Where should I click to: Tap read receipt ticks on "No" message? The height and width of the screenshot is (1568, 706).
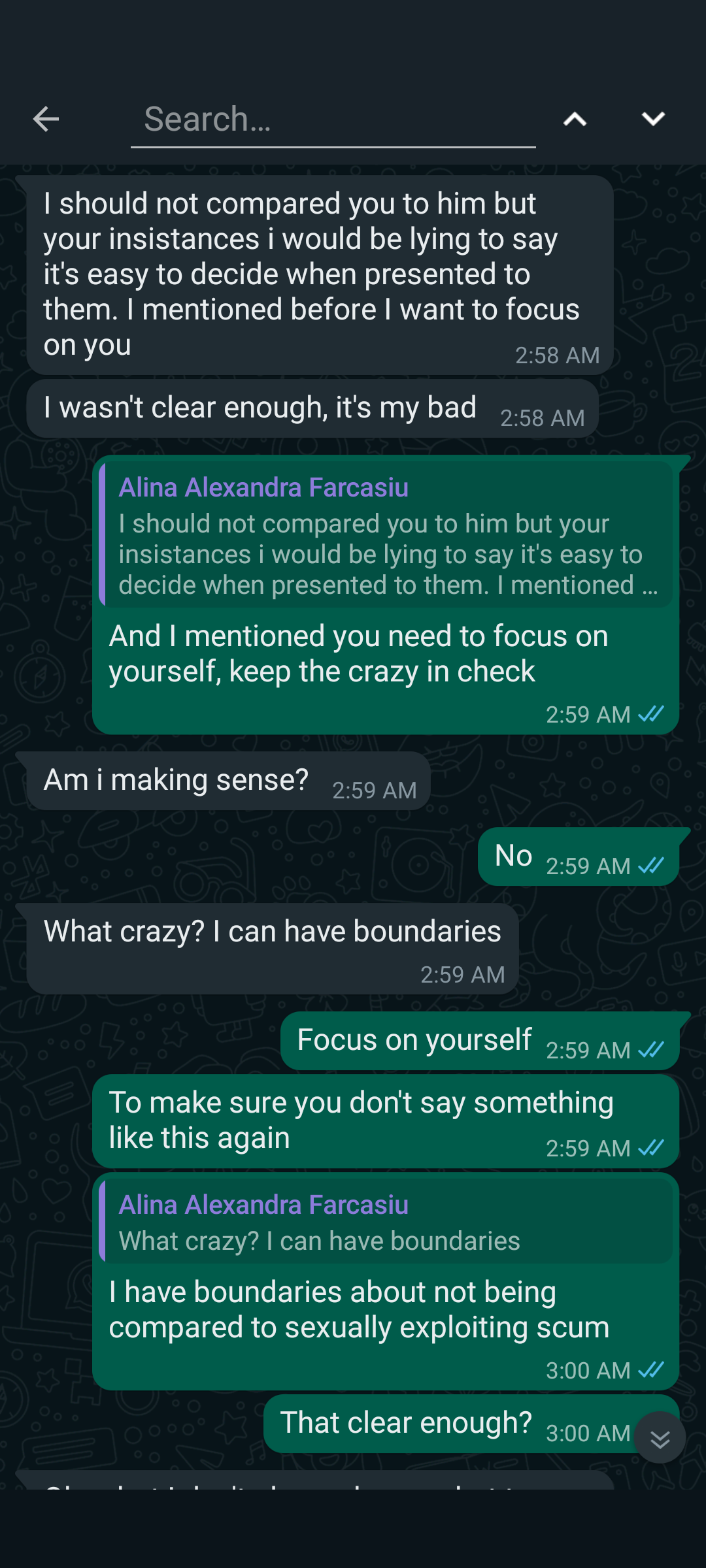point(651,866)
